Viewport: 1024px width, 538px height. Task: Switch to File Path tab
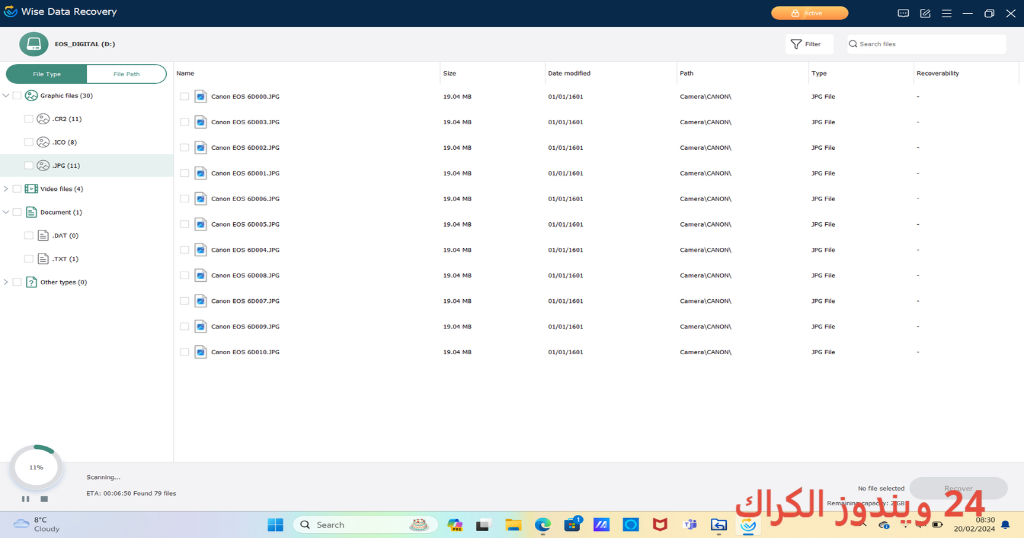coord(126,74)
